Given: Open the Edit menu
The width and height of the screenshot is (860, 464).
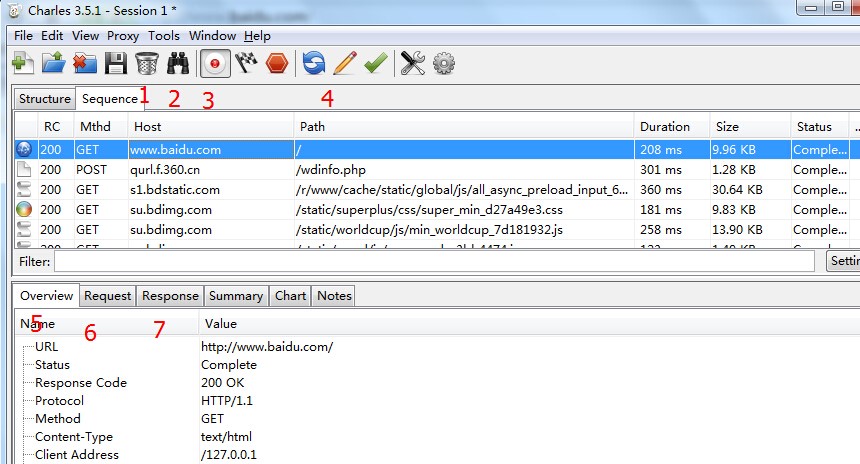Looking at the screenshot, I should (52, 36).
